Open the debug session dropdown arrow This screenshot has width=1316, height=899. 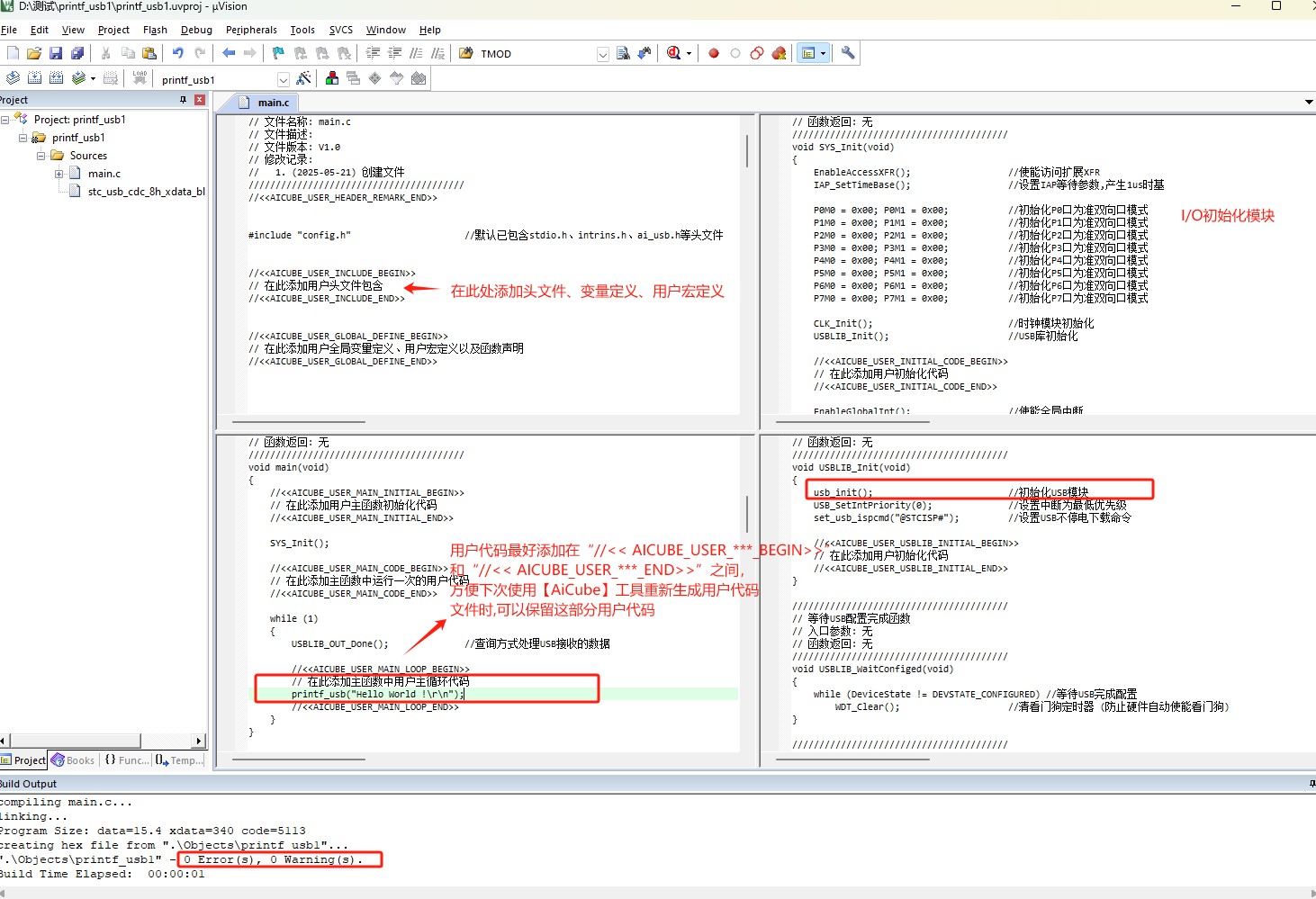tap(690, 54)
